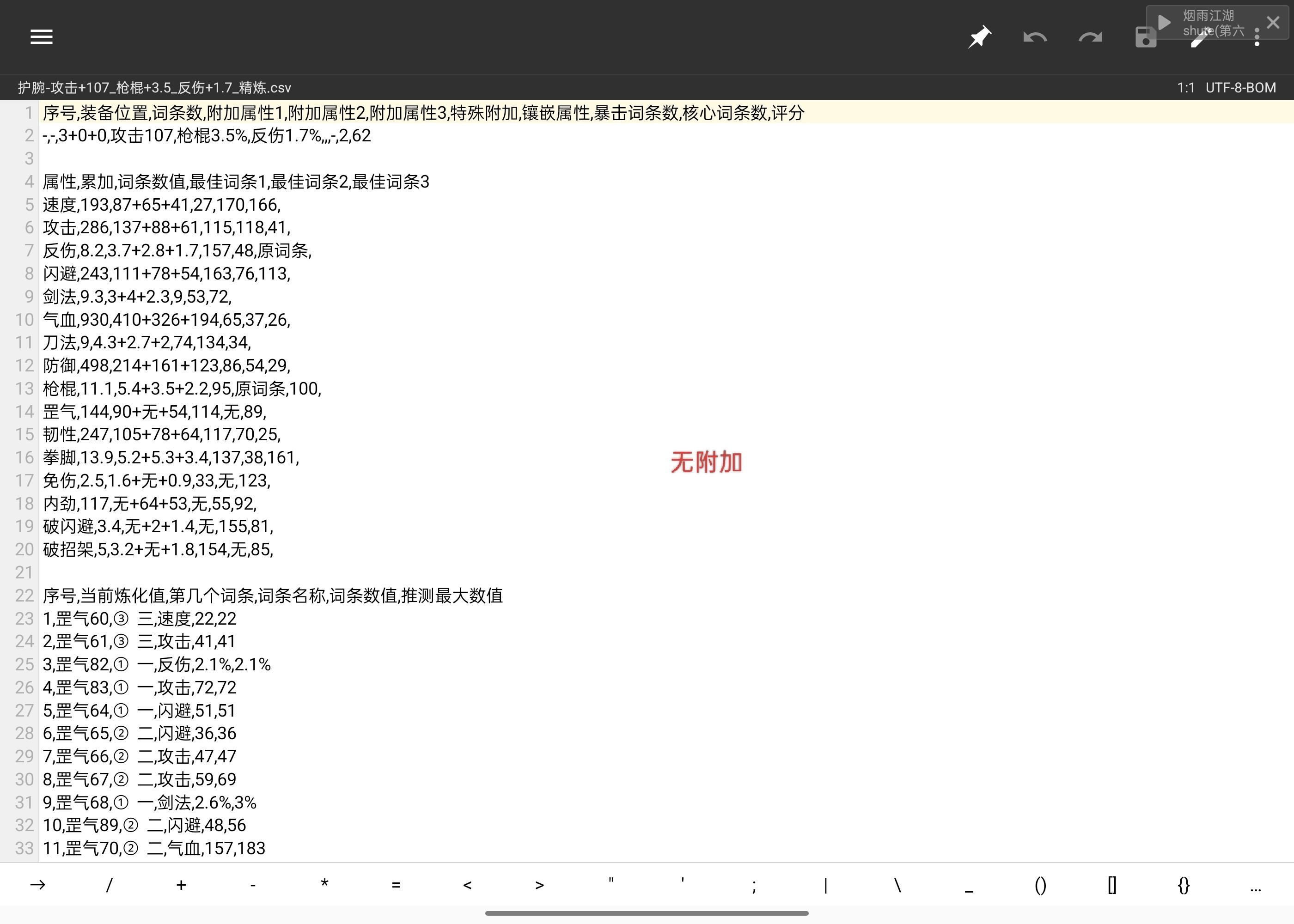Tap the bottom home gesture bar
Viewport: 1294px width, 924px height.
point(647,913)
